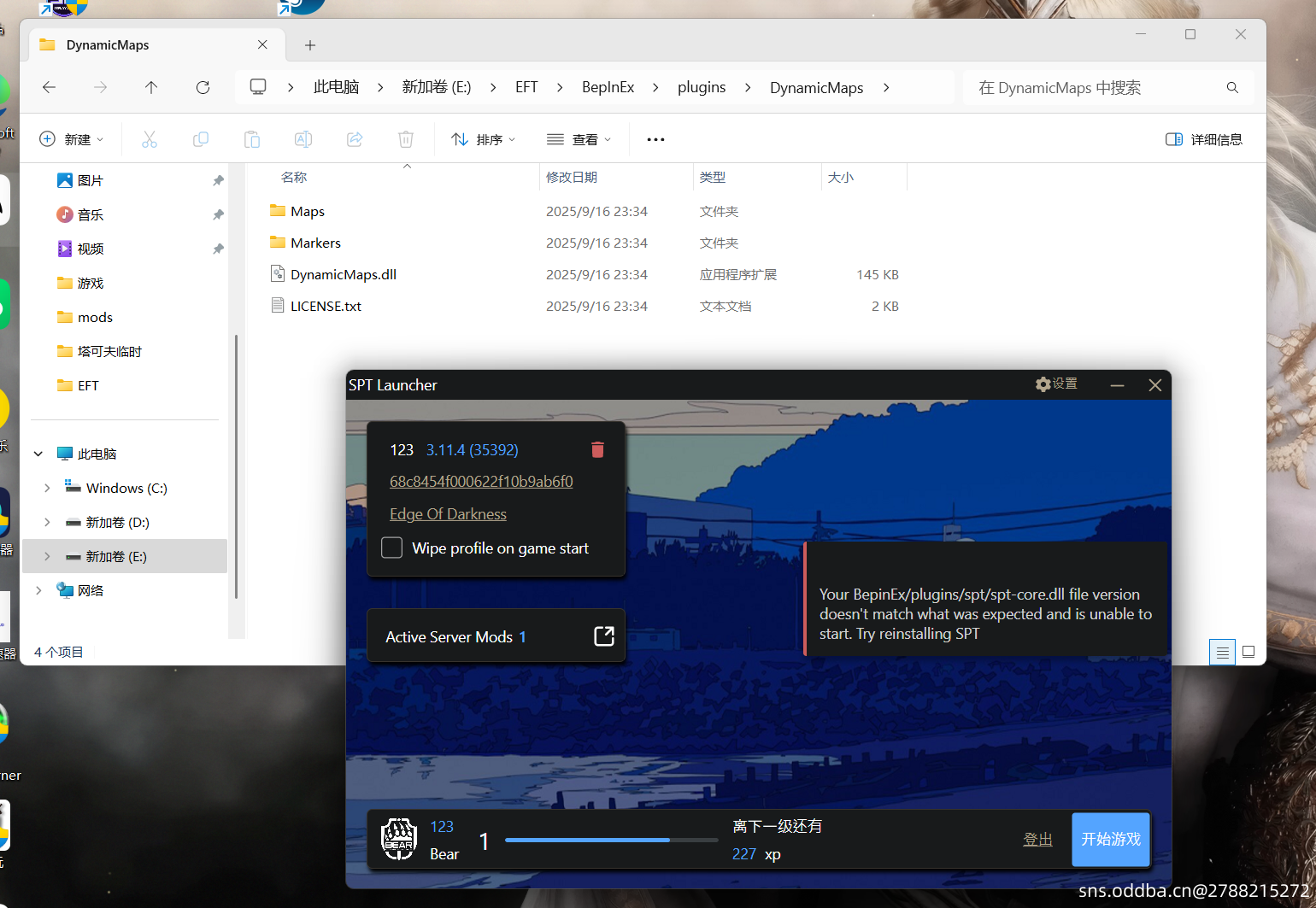Select the DynamicMaps.dll file icon
The height and width of the screenshot is (908, 1316).
click(x=278, y=273)
